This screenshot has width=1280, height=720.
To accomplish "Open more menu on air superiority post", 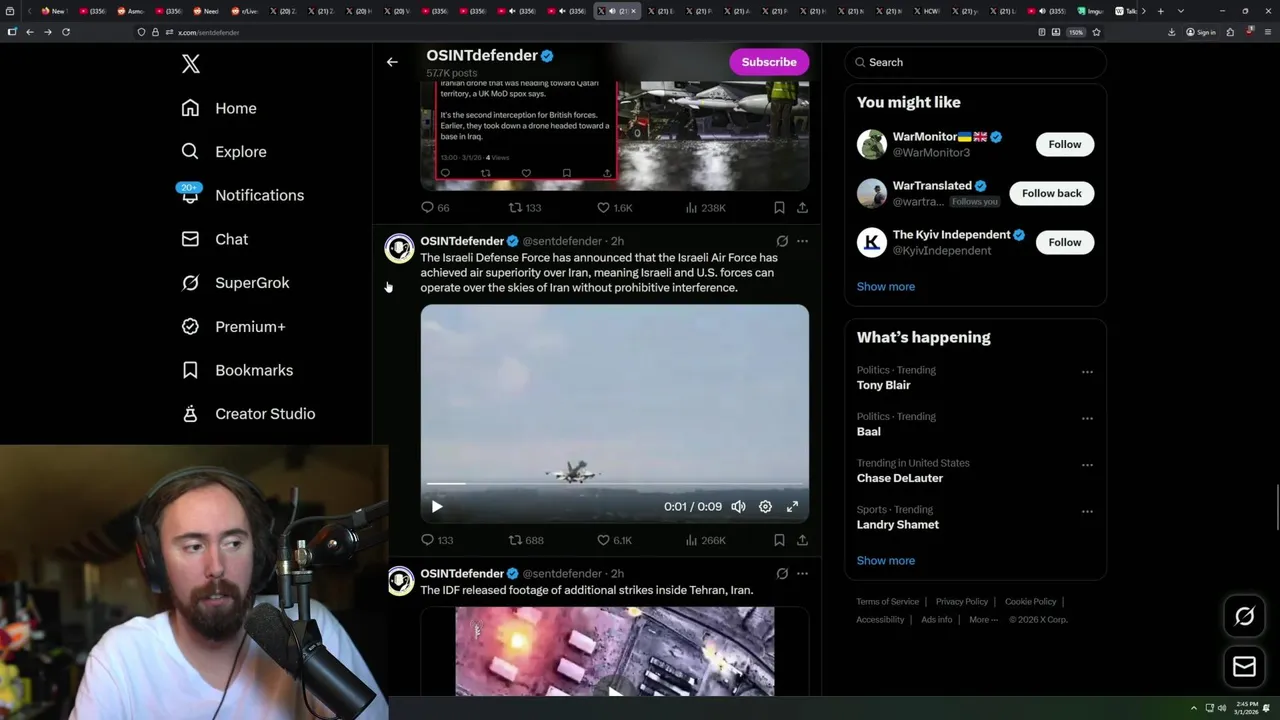I will coord(802,241).
